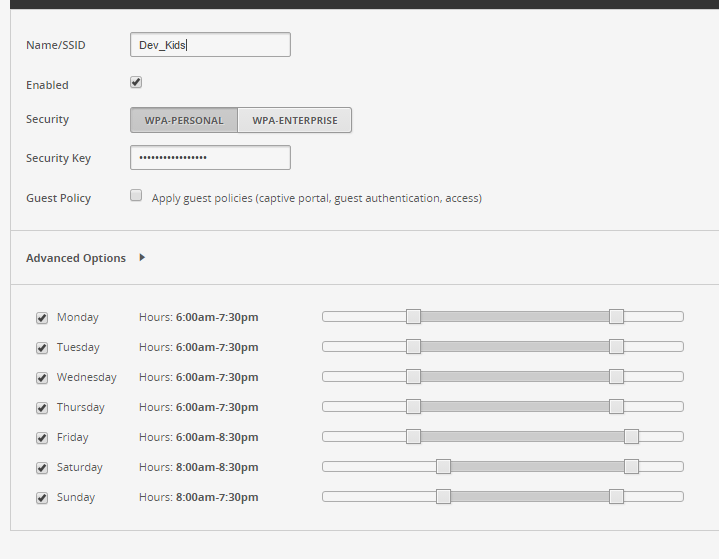The image size is (719, 559).
Task: Click Wednesday's end time slider handle
Action: coord(616,376)
